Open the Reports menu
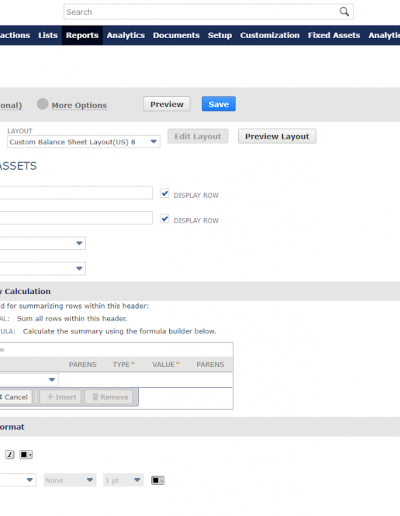The image size is (400, 516). [82, 35]
